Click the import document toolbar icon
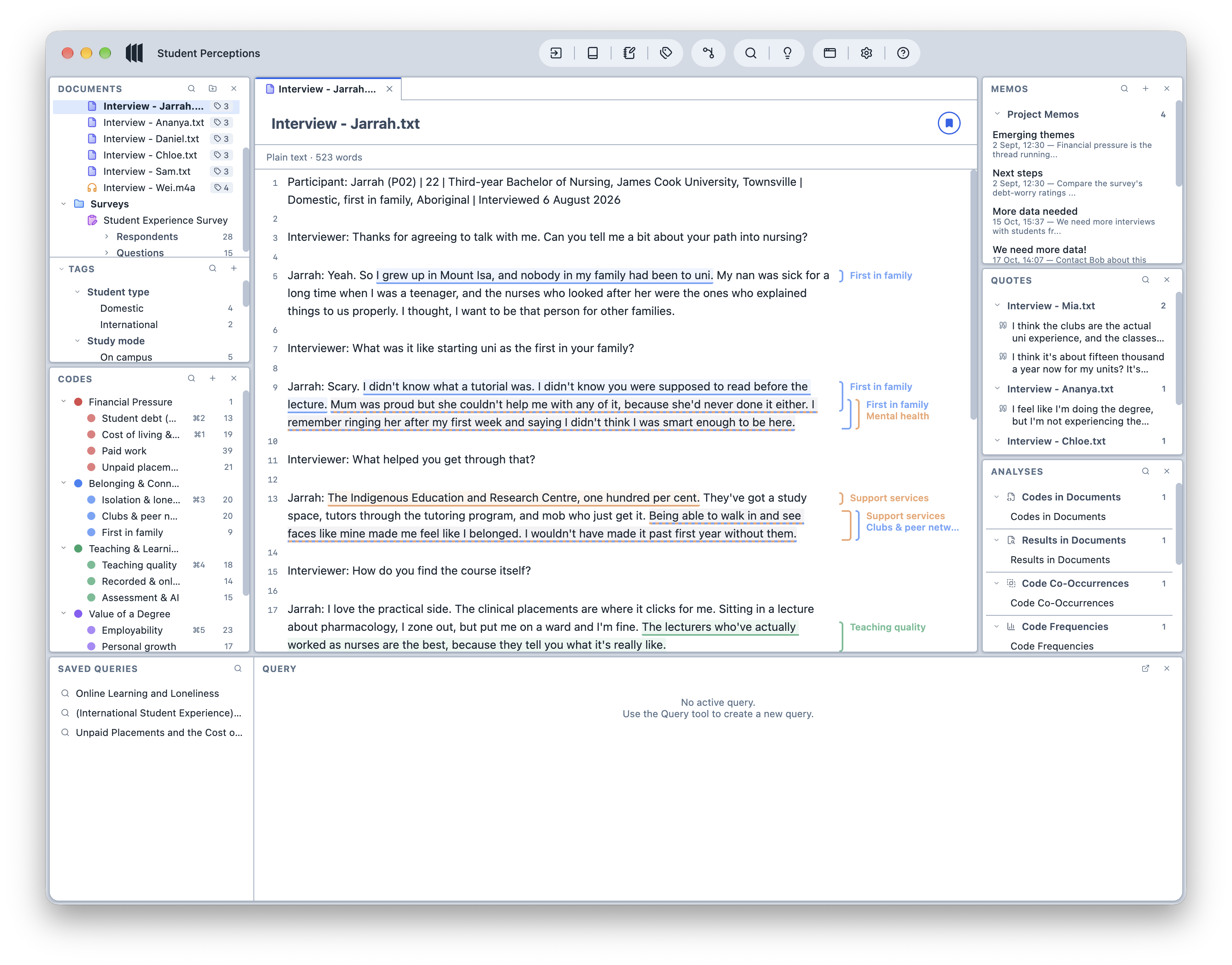The width and height of the screenshot is (1232, 965). 556,53
